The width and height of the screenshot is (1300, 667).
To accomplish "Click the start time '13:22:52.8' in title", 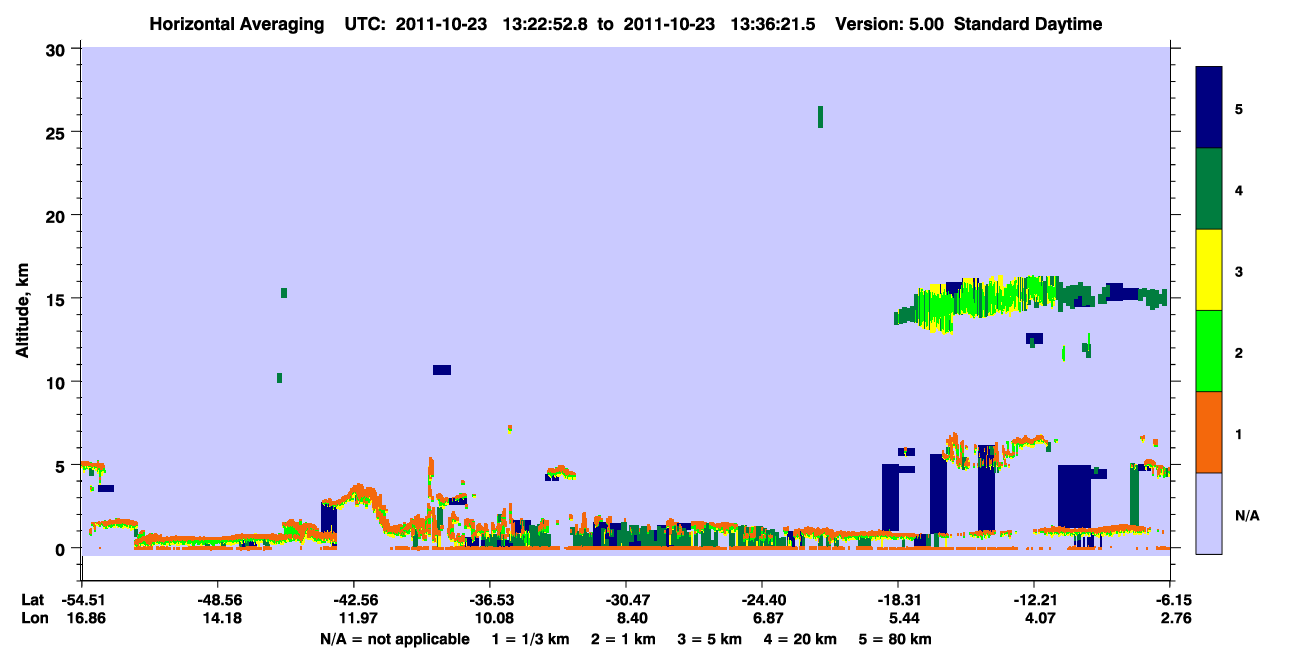I will 547,24.
